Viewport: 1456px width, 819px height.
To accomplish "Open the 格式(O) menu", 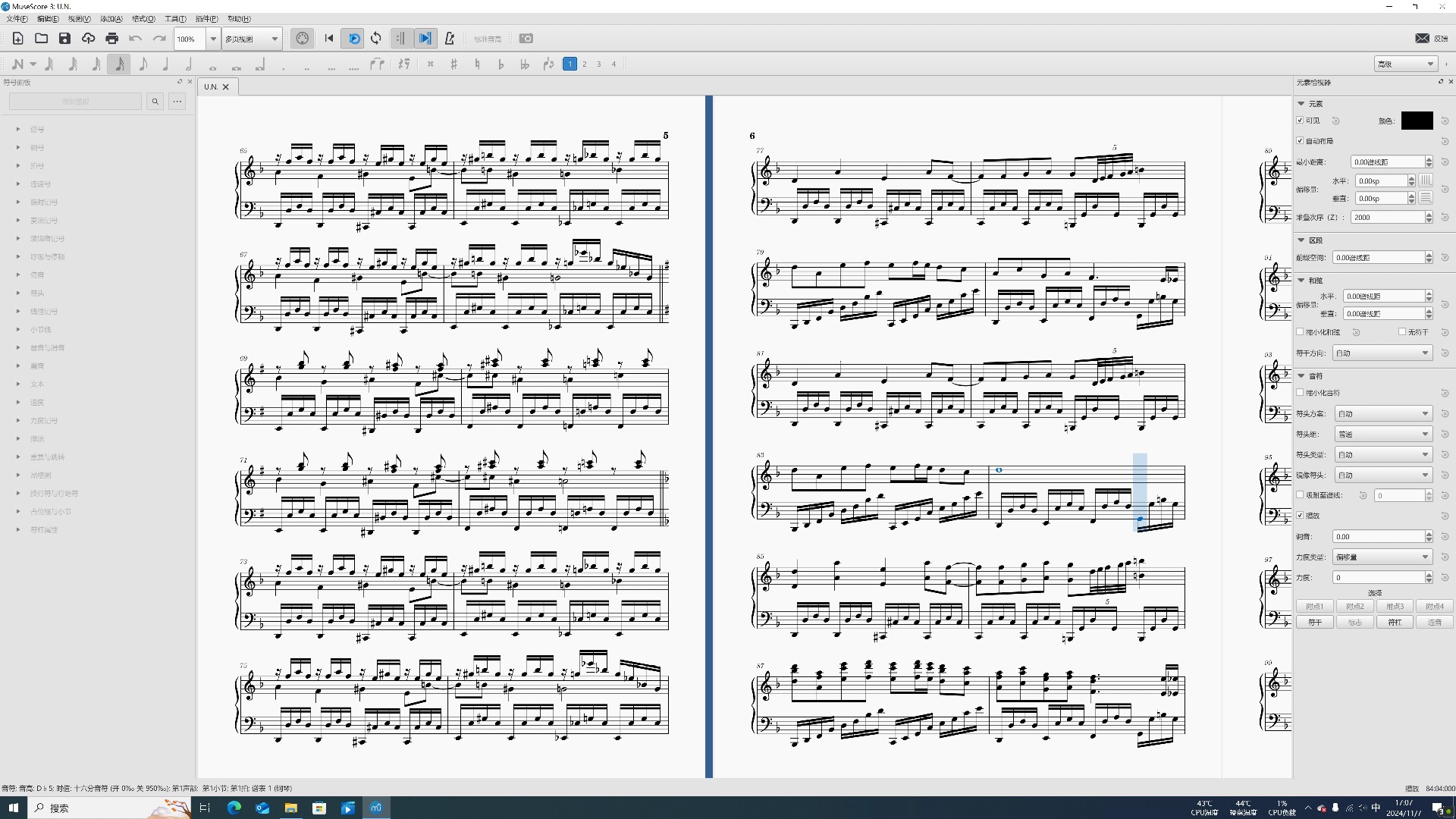I will [143, 19].
